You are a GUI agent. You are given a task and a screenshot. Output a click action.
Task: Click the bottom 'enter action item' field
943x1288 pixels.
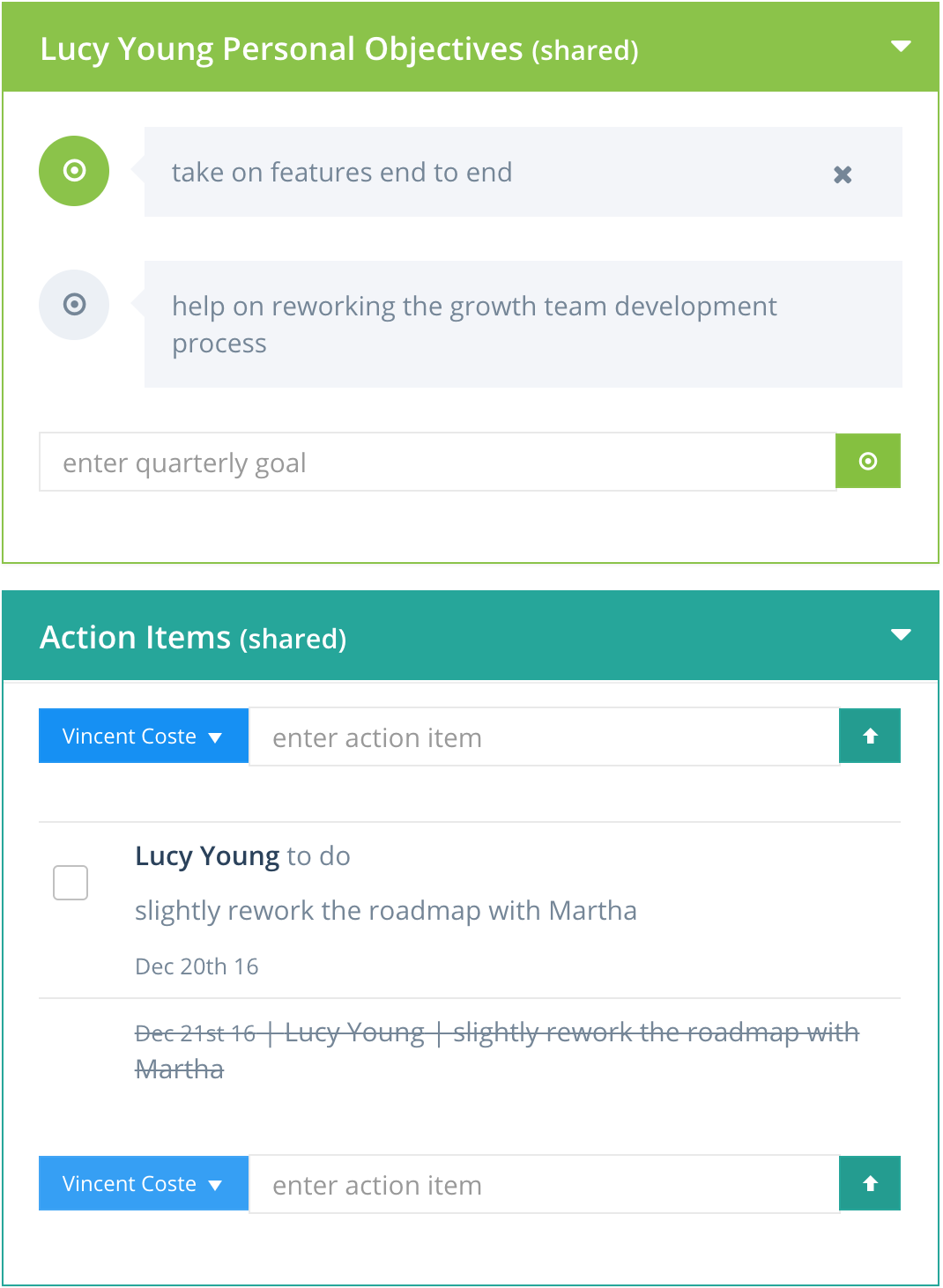(x=544, y=1185)
